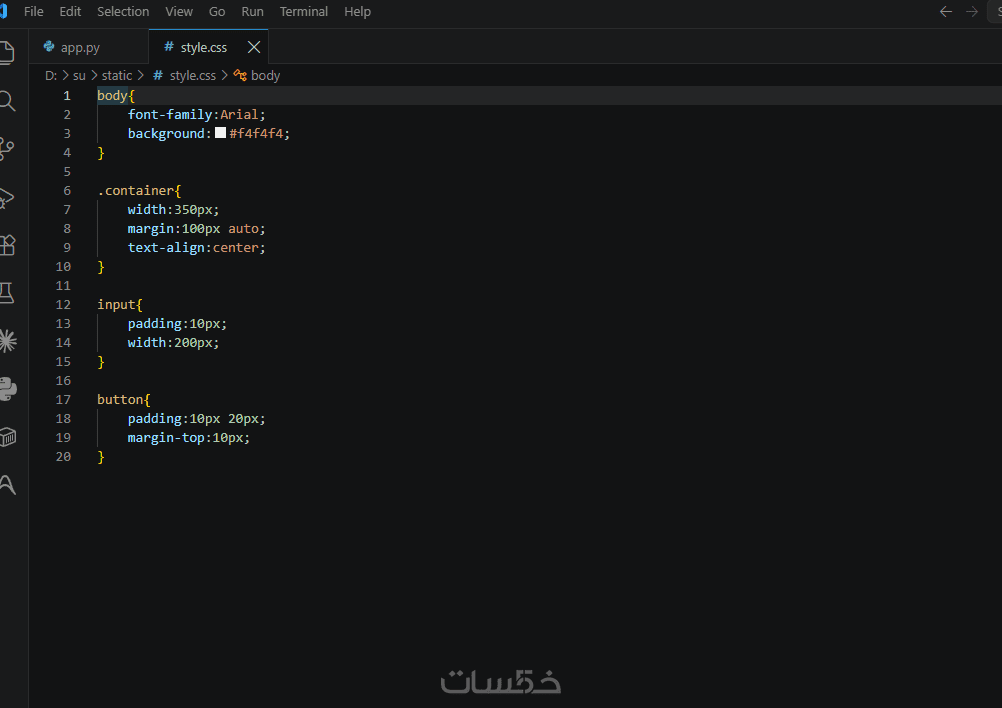Viewport: 1002px width, 708px height.
Task: Click the Arial value text
Action: point(239,114)
